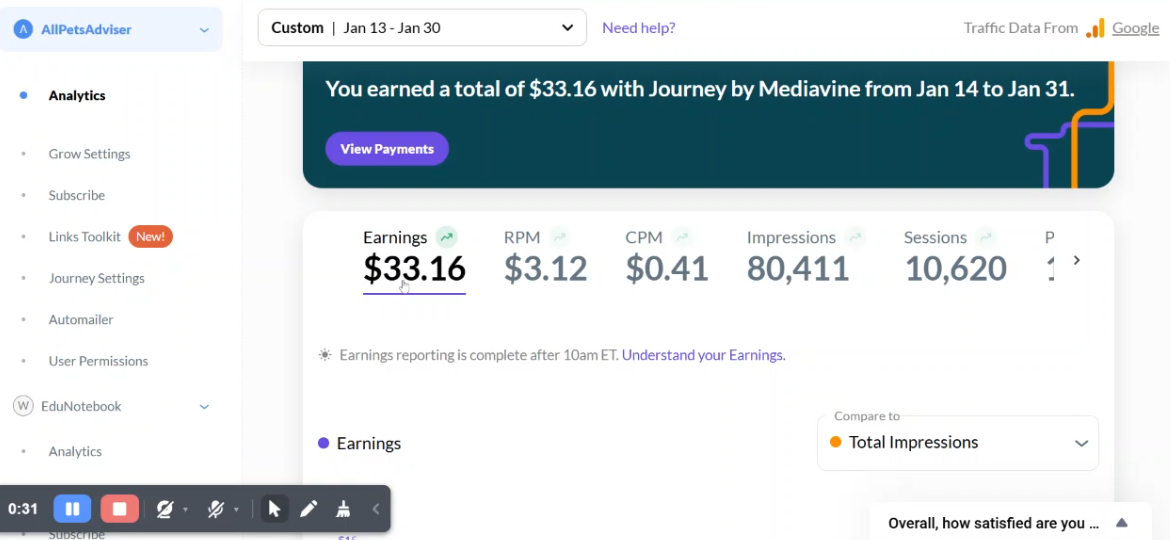Open the Compare to Total Impressions dropdown
Viewport: 1170px width, 540px height.
[x=957, y=443]
